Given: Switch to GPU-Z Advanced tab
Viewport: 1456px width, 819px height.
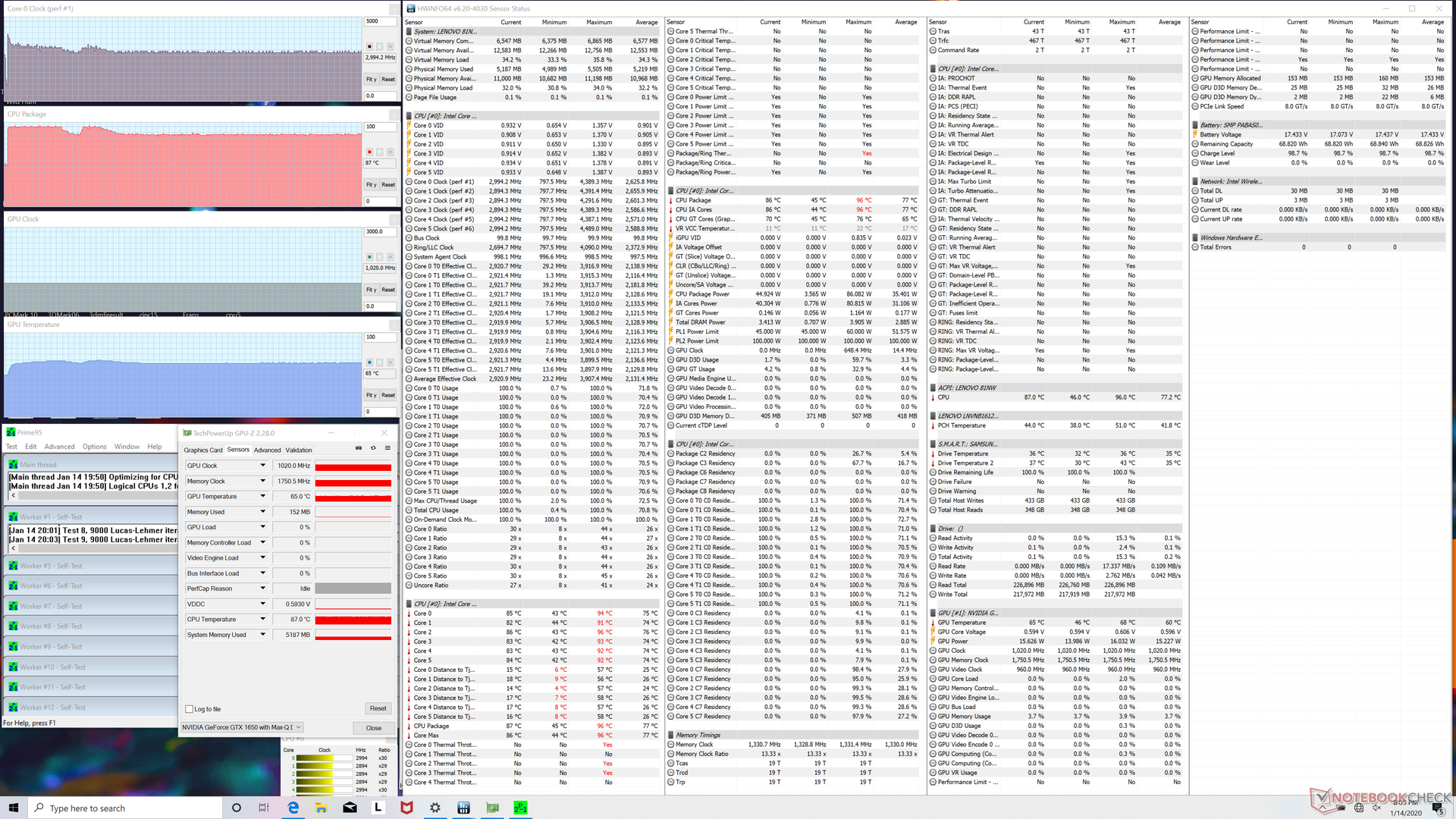Looking at the screenshot, I should pyautogui.click(x=267, y=450).
